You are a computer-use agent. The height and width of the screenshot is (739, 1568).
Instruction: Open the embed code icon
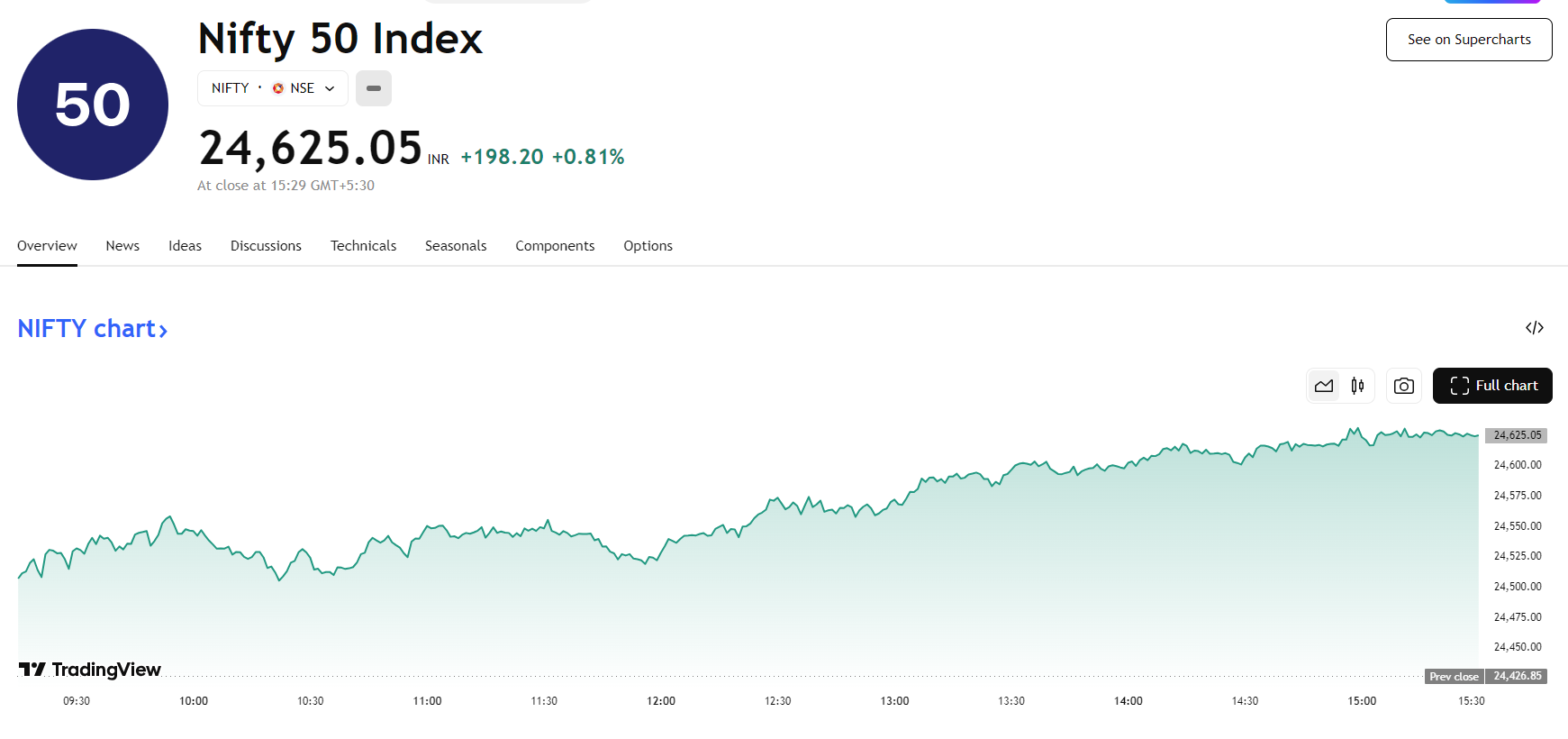click(1535, 328)
